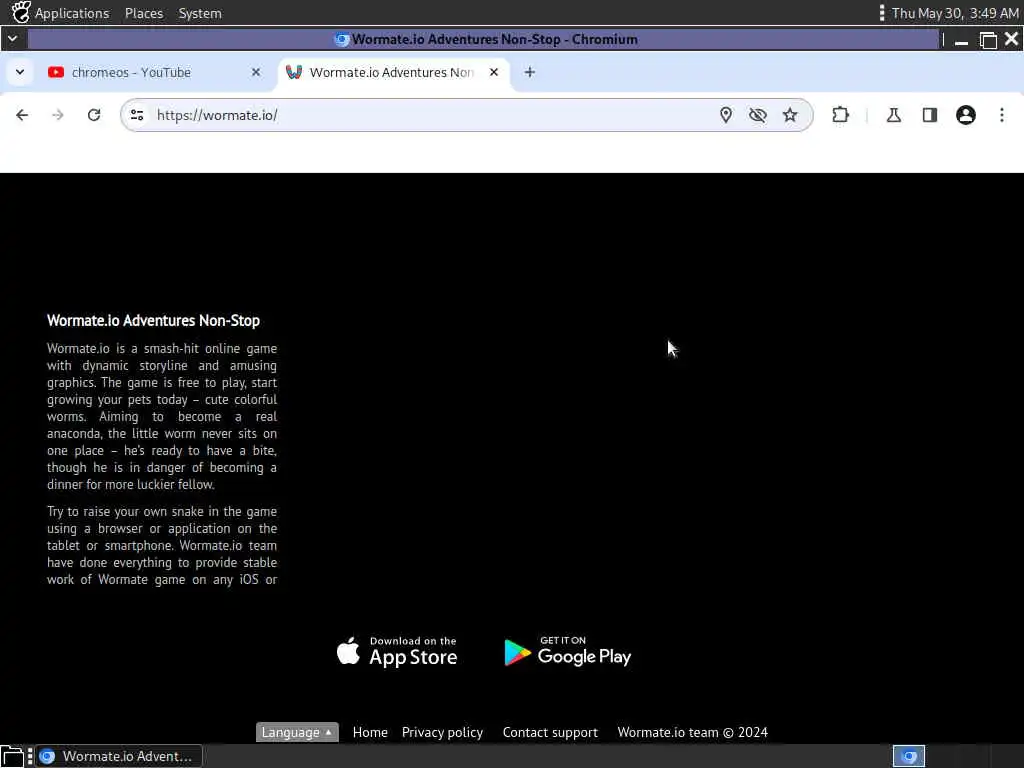Open location permission icon in address bar
This screenshot has width=1024, height=768.
pyautogui.click(x=726, y=115)
